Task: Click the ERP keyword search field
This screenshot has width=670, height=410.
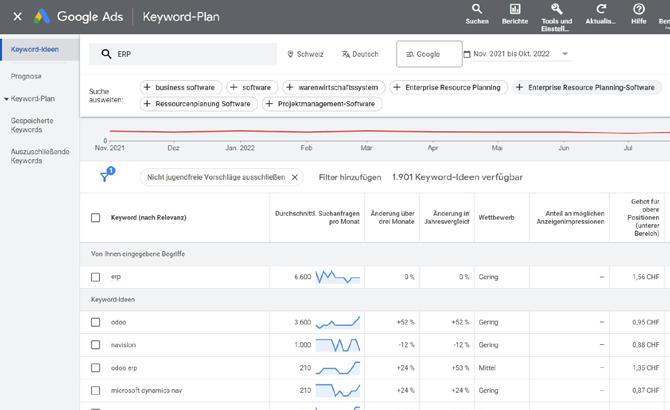Action: coord(190,54)
